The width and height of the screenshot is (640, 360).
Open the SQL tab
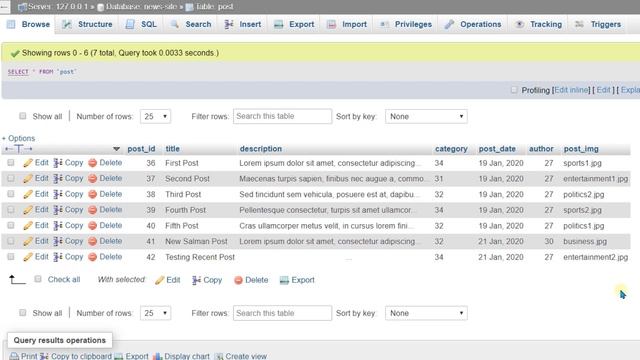click(x=141, y=24)
